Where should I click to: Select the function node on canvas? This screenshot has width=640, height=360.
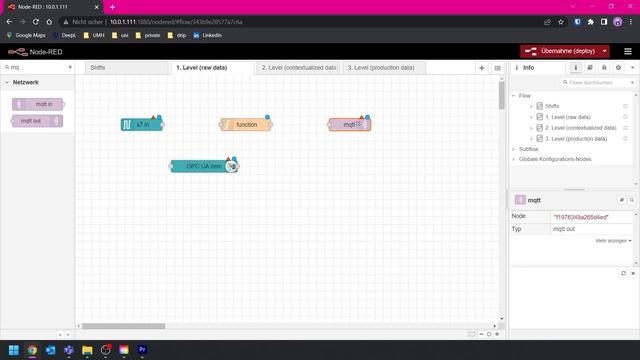pos(246,124)
